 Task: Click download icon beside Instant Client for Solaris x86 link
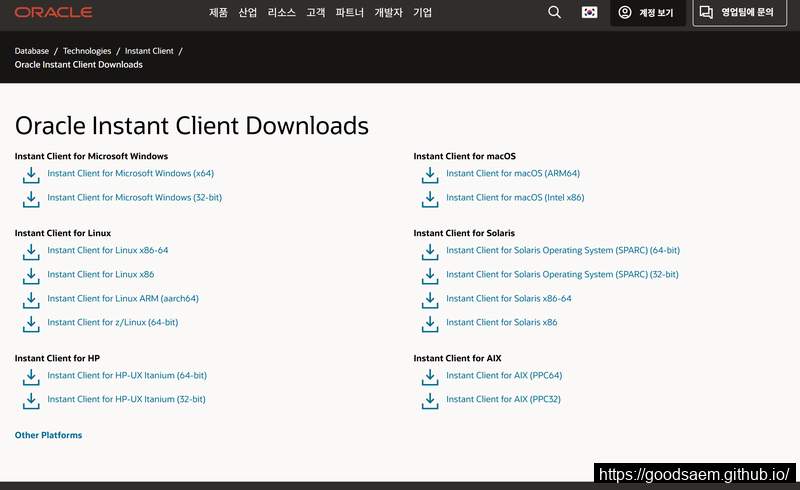coord(430,324)
